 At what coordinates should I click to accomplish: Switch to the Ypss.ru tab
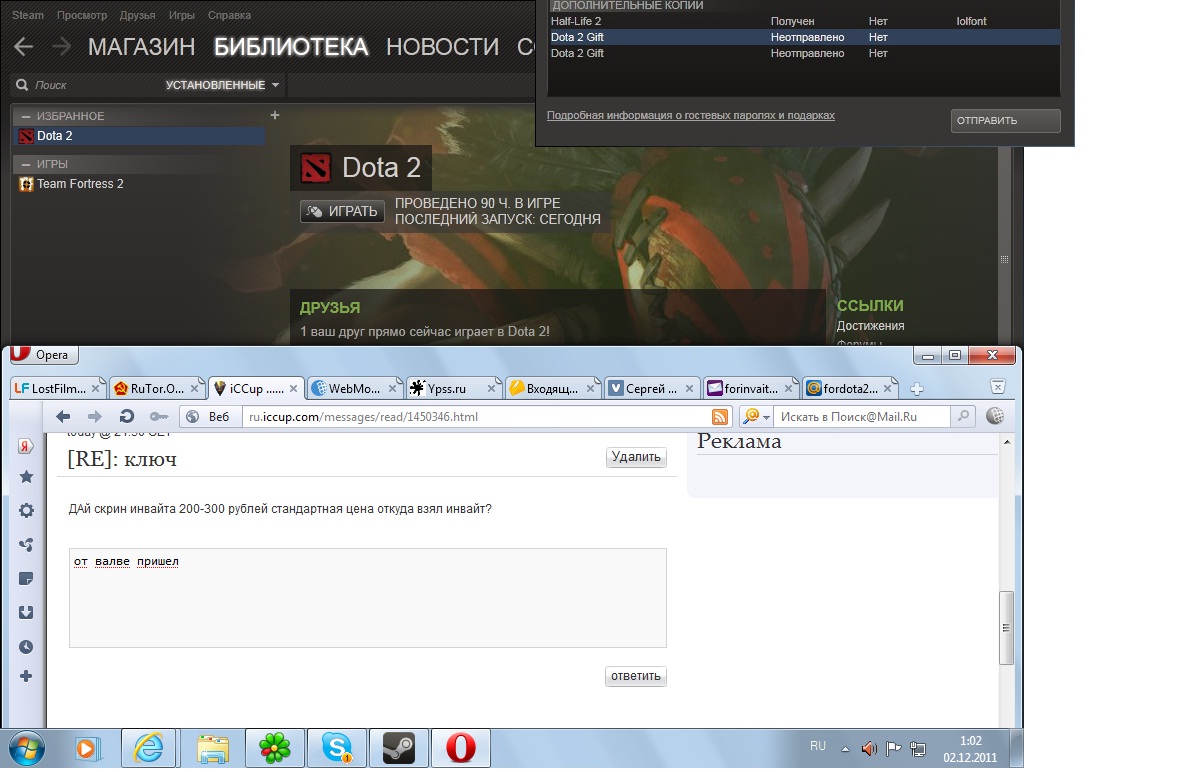click(x=454, y=388)
